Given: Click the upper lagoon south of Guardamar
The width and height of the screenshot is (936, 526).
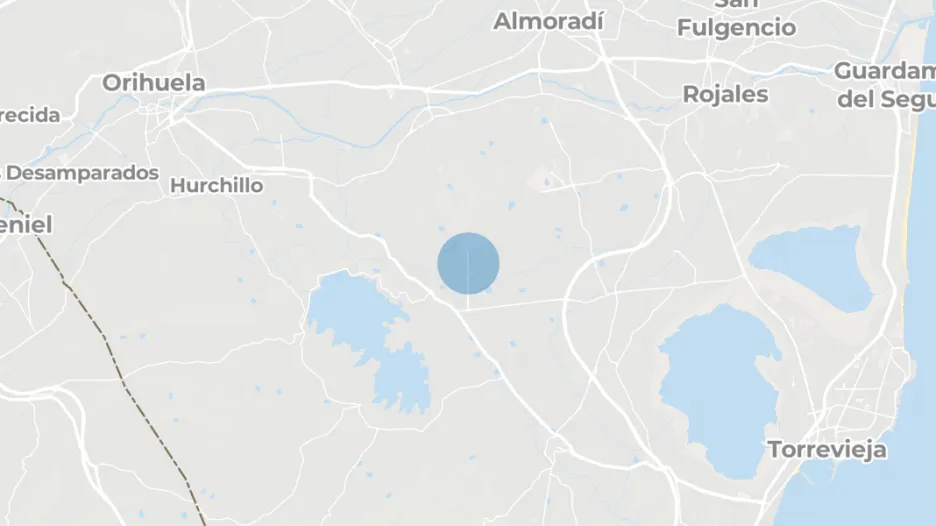Looking at the screenshot, I should [x=812, y=267].
